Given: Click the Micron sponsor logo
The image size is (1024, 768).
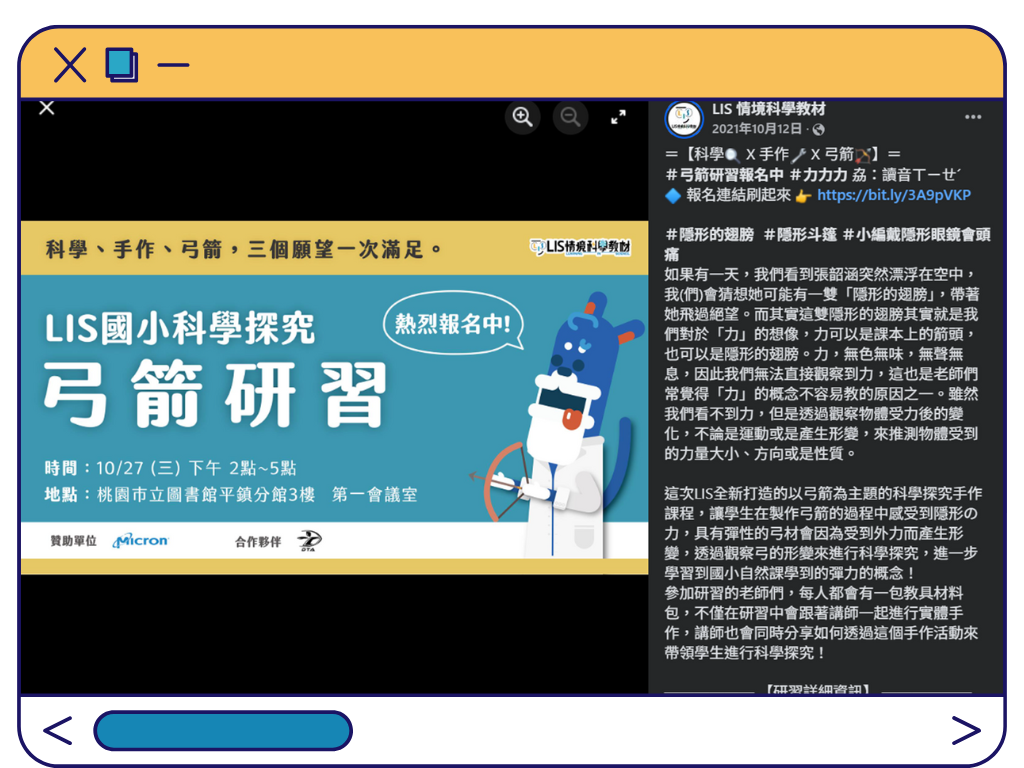Looking at the screenshot, I should coord(140,541).
